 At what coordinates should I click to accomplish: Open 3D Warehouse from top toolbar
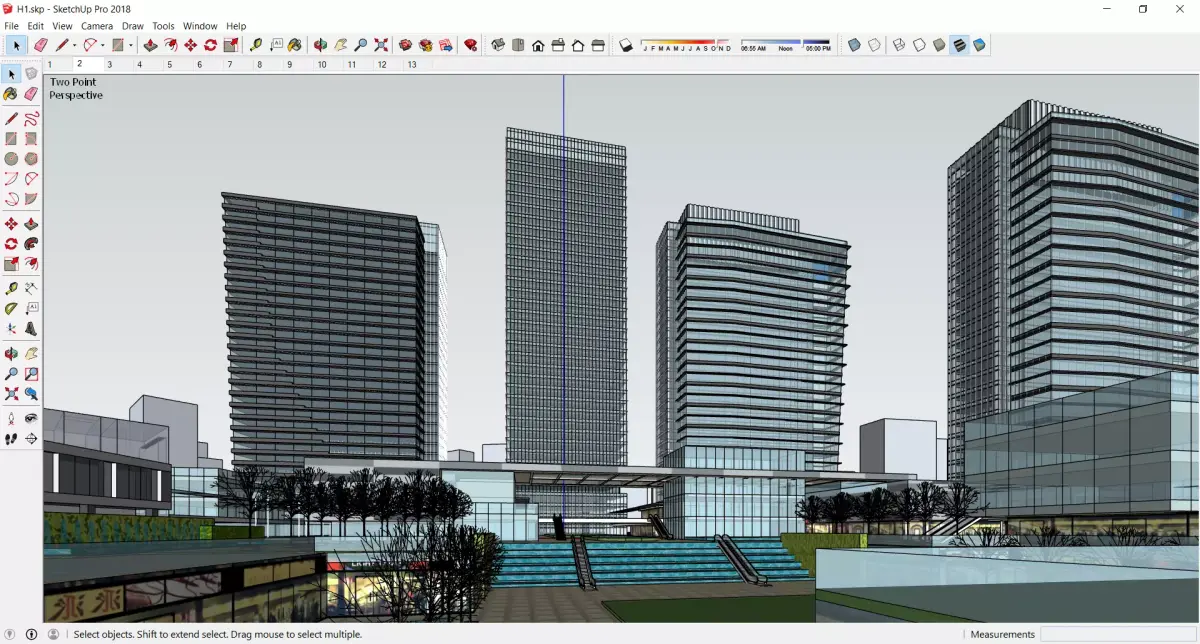[x=405, y=45]
